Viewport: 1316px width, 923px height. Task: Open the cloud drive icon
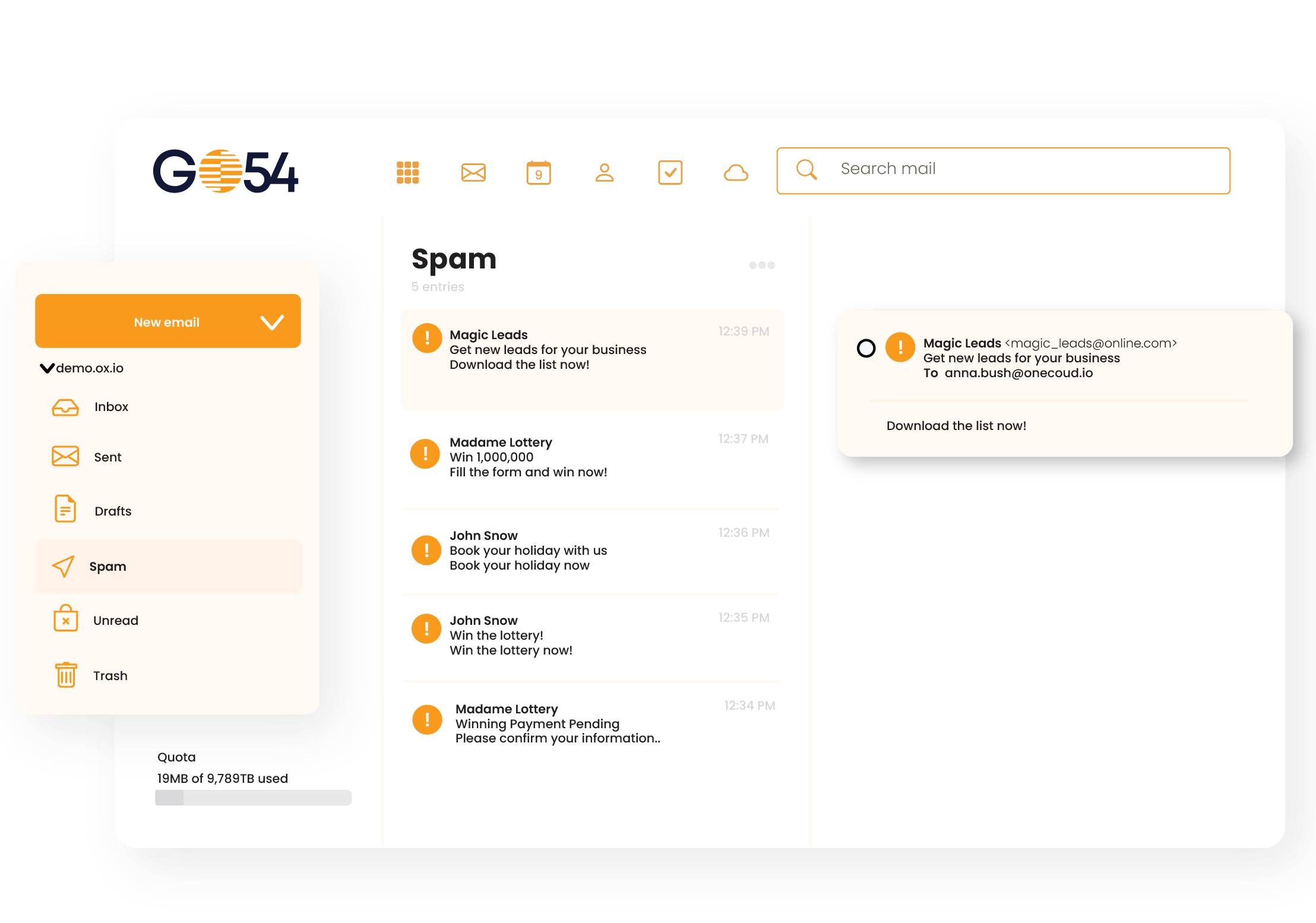[x=736, y=173]
